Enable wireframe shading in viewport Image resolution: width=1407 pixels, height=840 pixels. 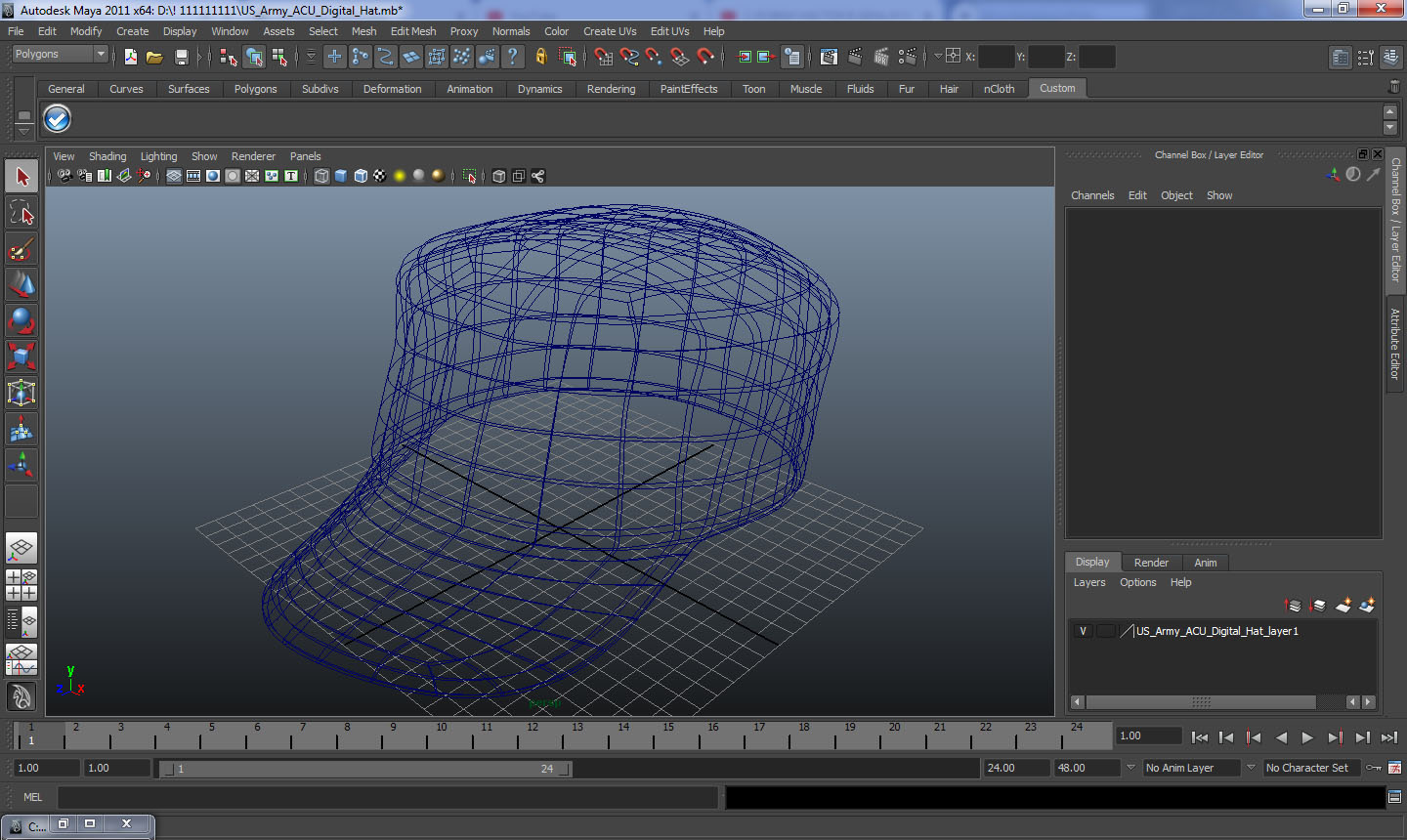click(321, 176)
